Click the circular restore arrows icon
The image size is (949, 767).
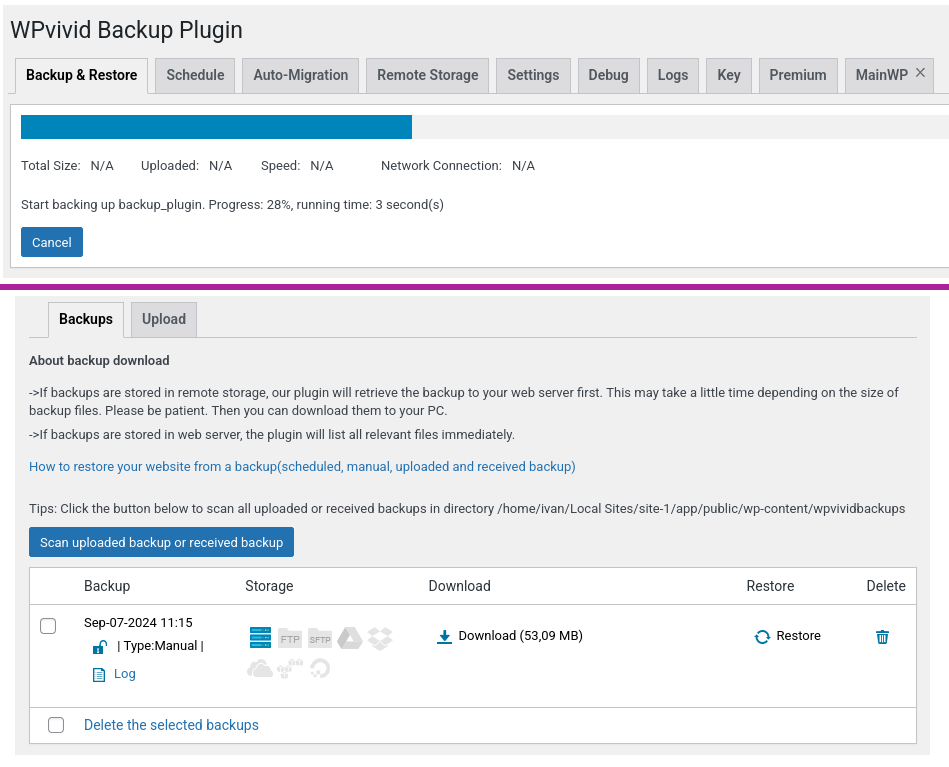[x=762, y=636]
